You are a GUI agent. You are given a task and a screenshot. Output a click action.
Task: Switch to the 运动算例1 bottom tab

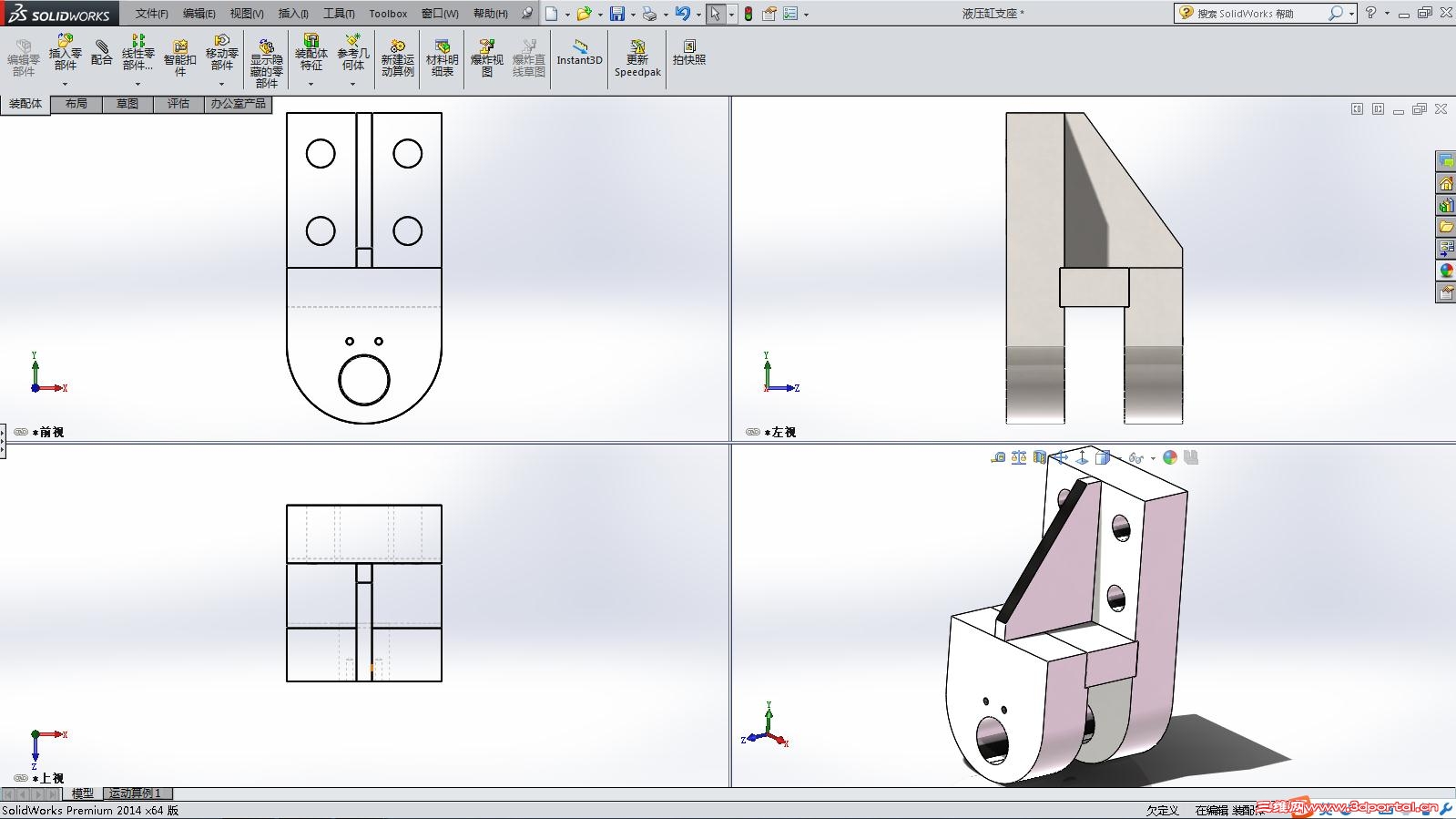click(x=136, y=793)
